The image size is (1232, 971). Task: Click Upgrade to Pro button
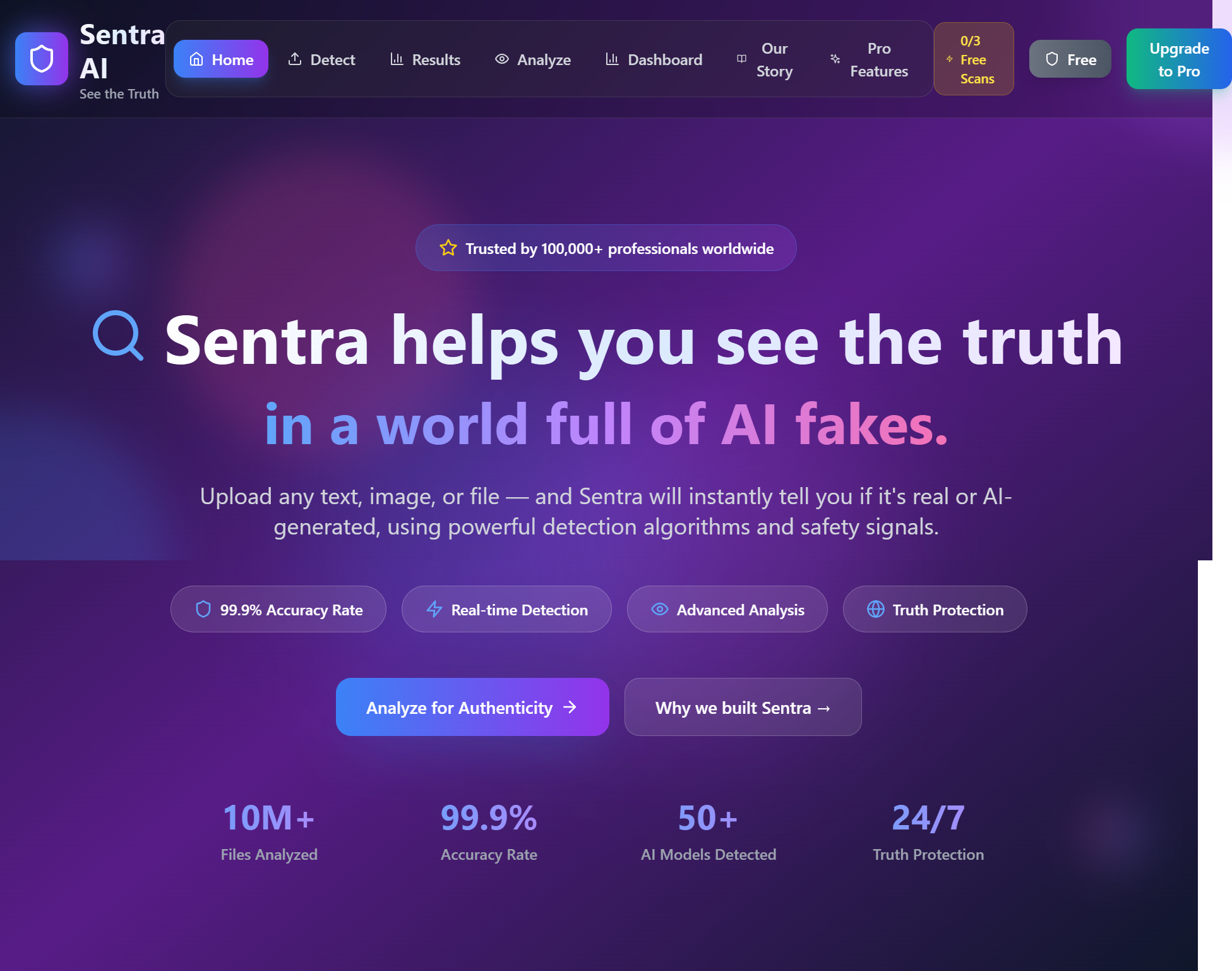[1179, 59]
